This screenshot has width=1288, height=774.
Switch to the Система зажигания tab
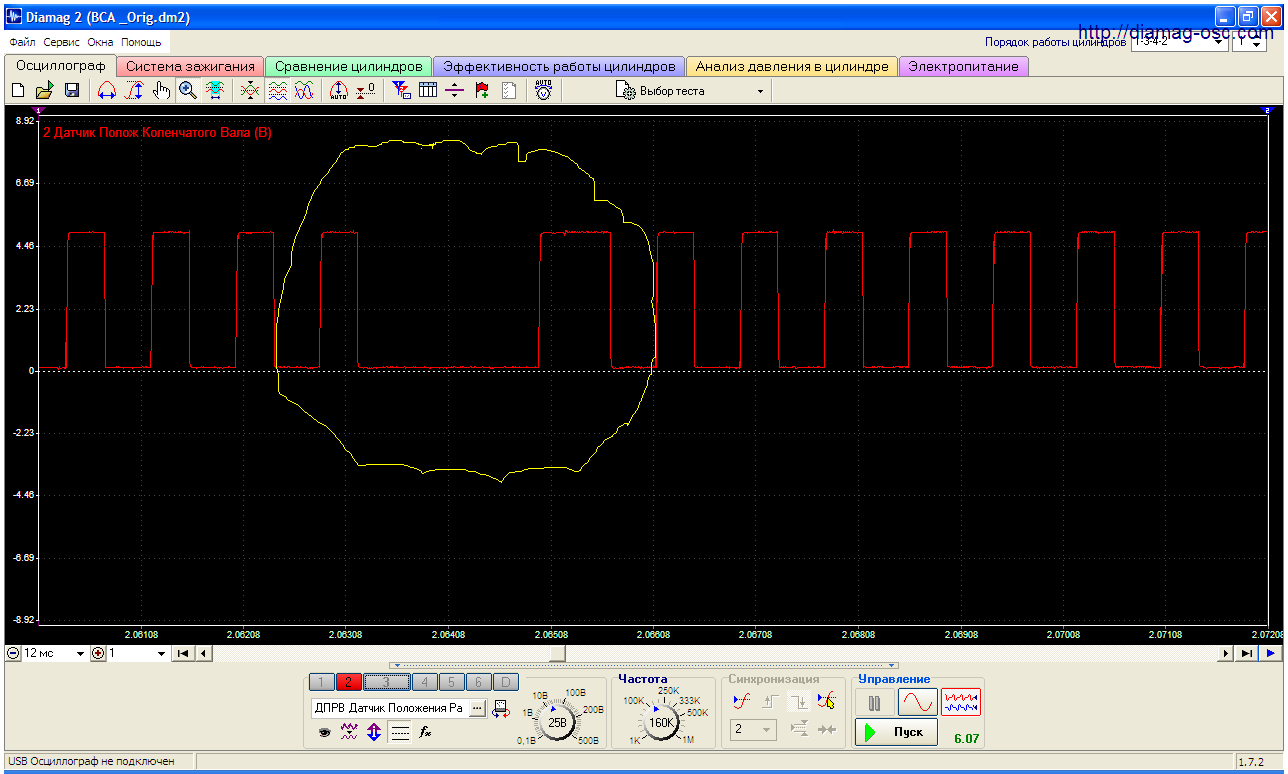pos(190,66)
